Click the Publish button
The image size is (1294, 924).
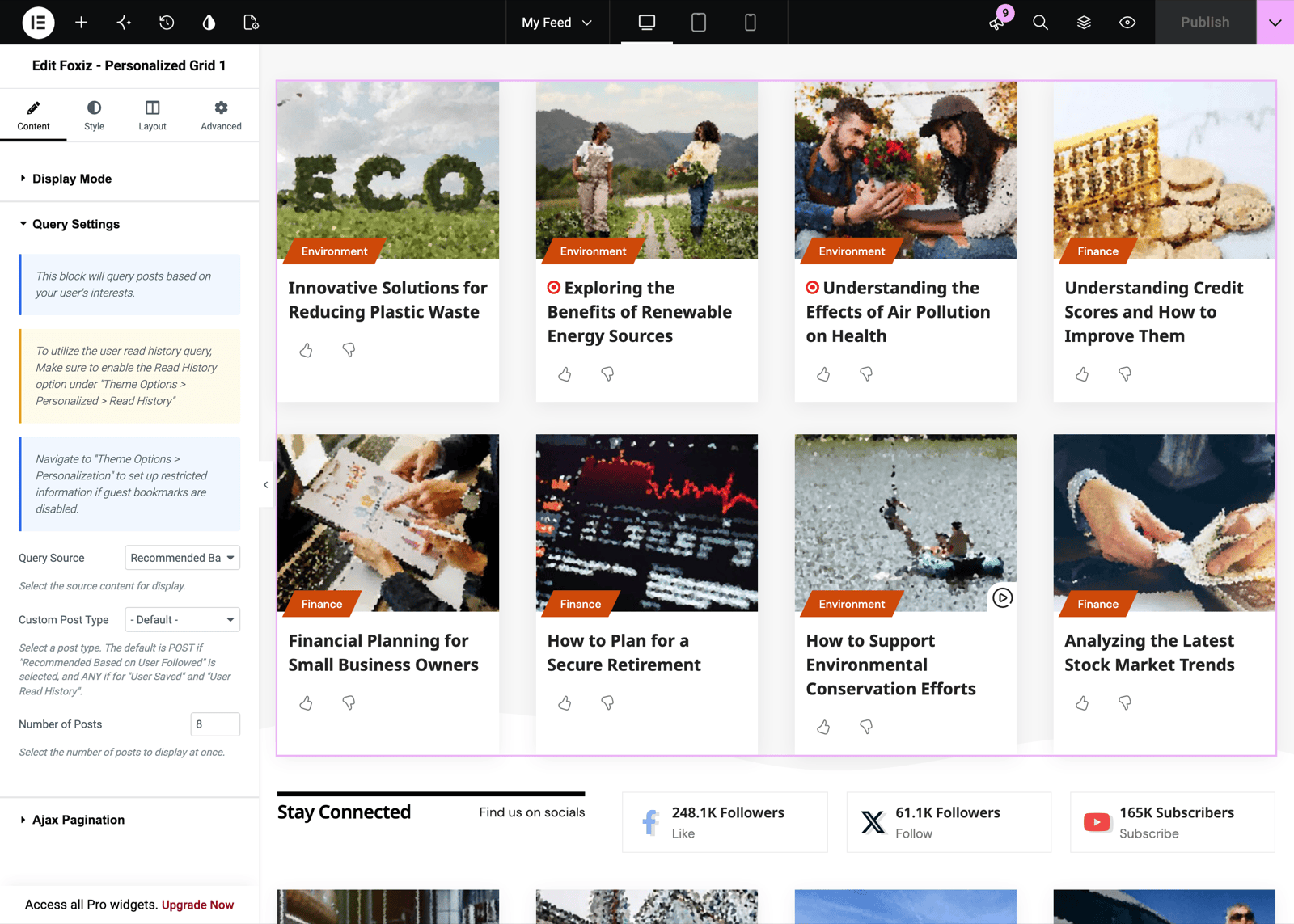1205,22
